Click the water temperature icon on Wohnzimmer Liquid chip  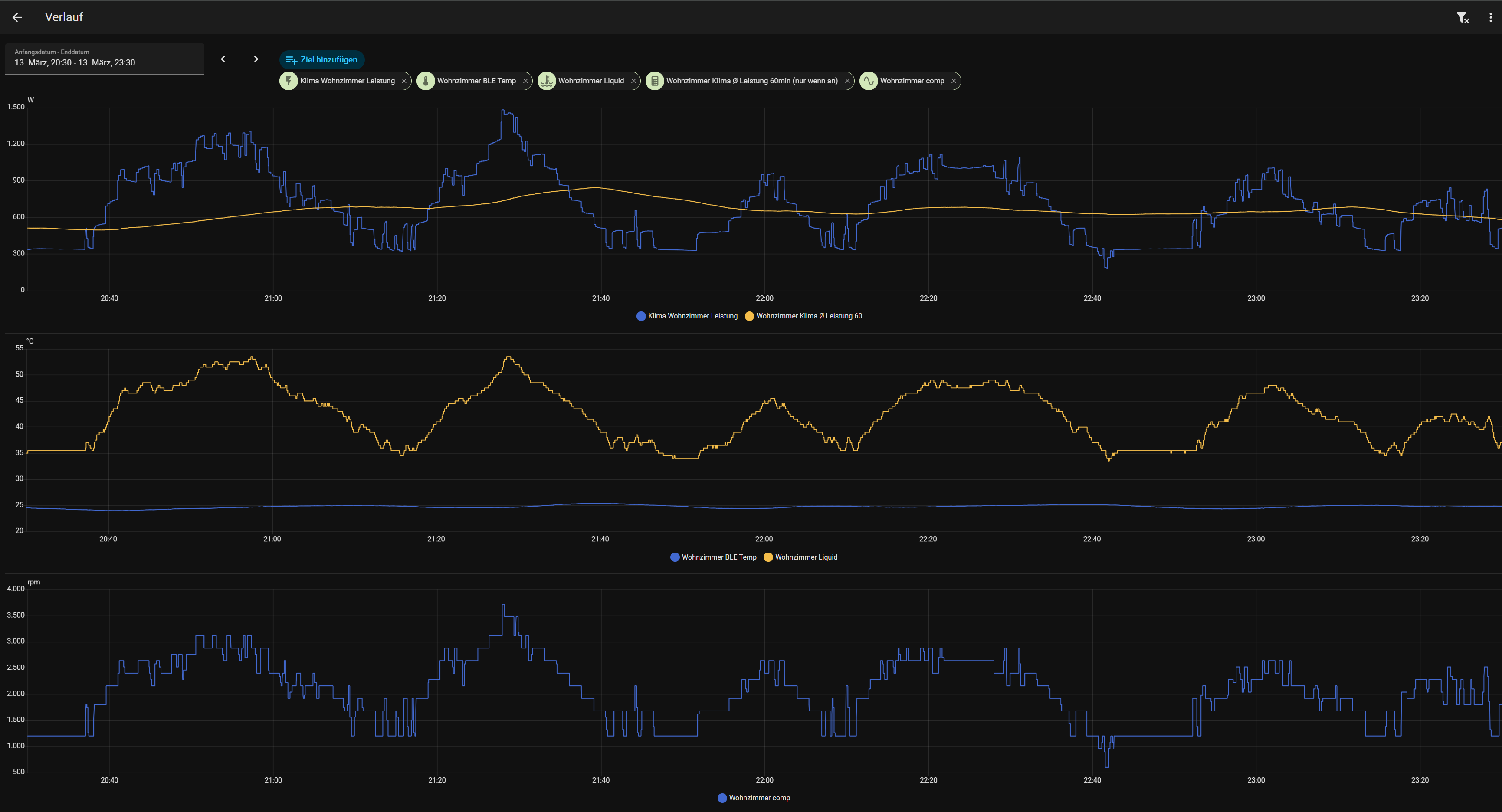pyautogui.click(x=546, y=81)
